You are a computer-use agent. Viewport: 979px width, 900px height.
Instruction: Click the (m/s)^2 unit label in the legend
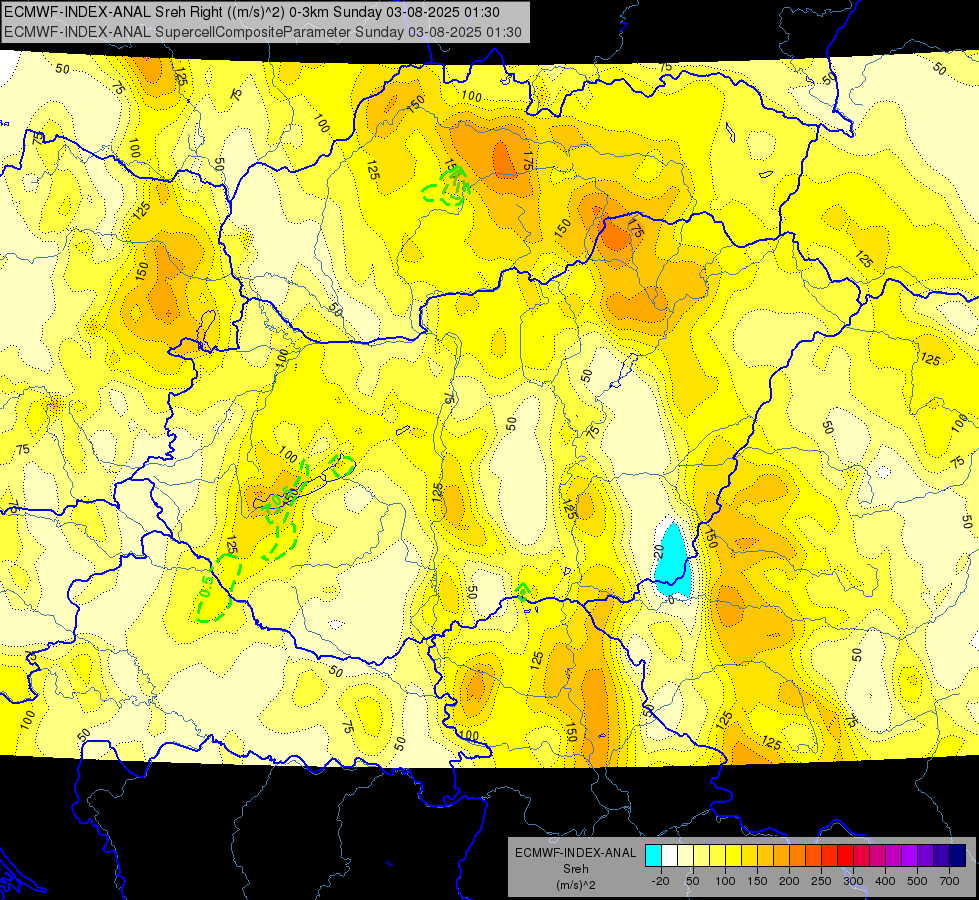tap(575, 885)
